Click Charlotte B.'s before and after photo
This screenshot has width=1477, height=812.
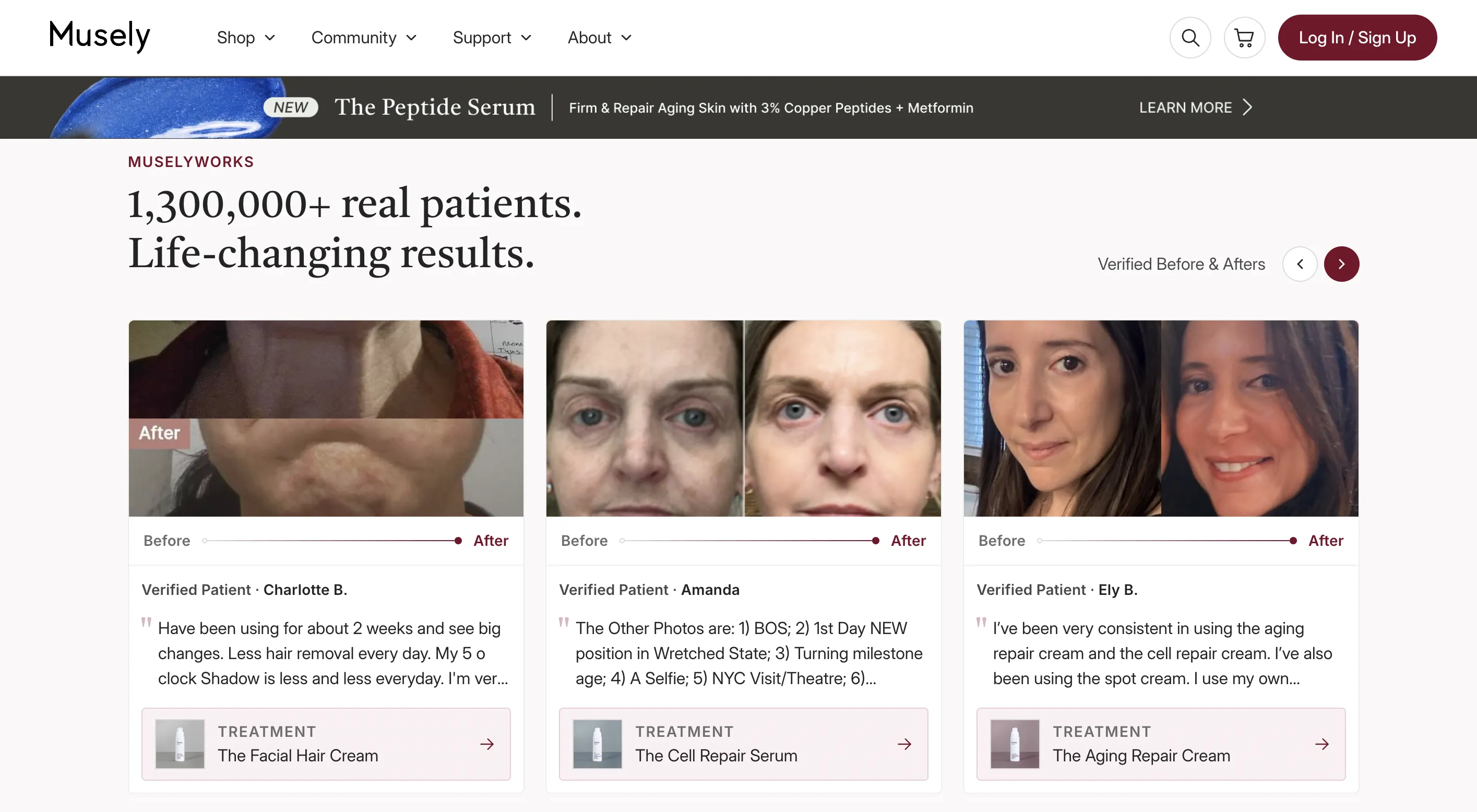326,418
